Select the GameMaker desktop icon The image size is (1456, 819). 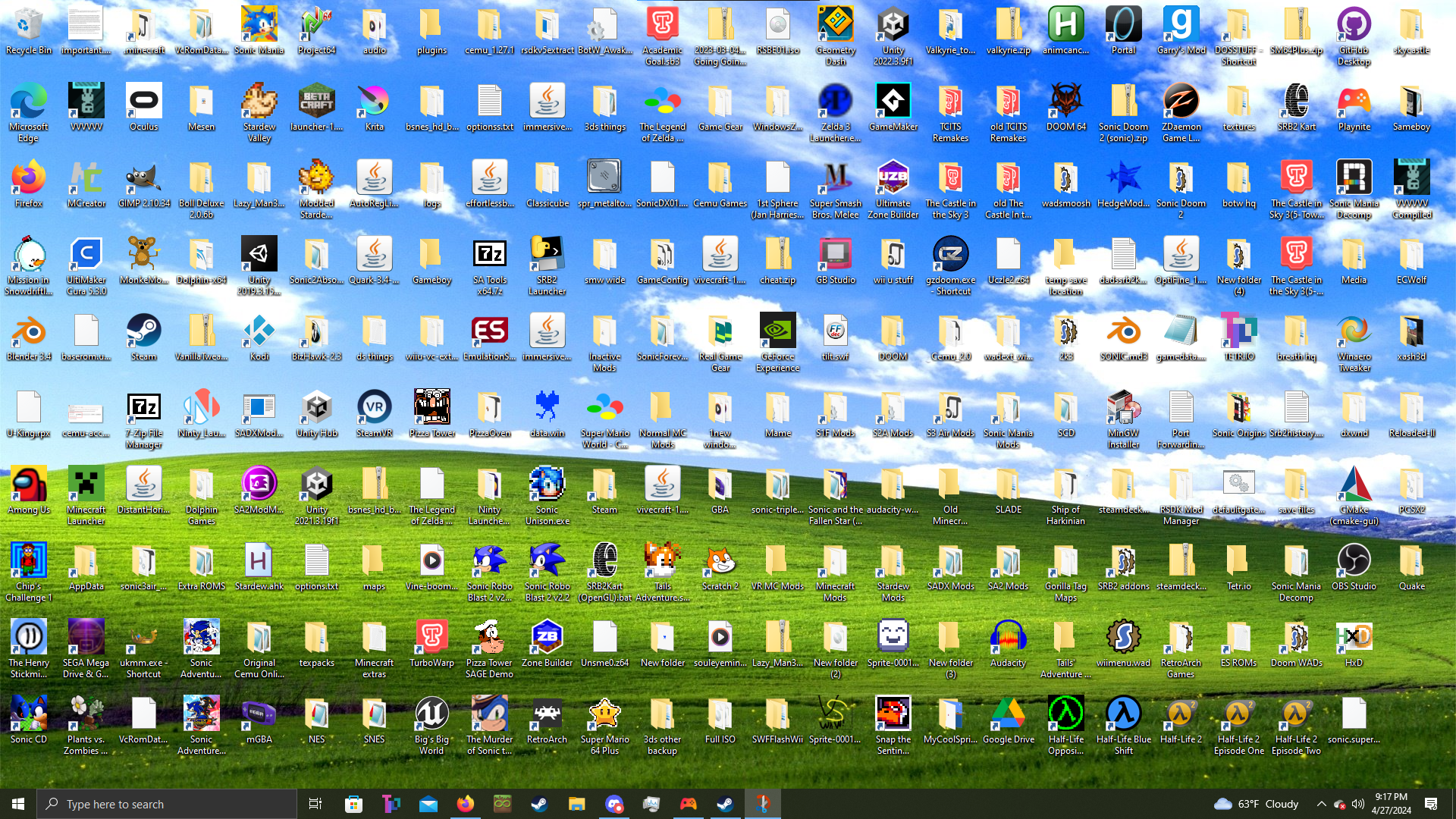[893, 108]
